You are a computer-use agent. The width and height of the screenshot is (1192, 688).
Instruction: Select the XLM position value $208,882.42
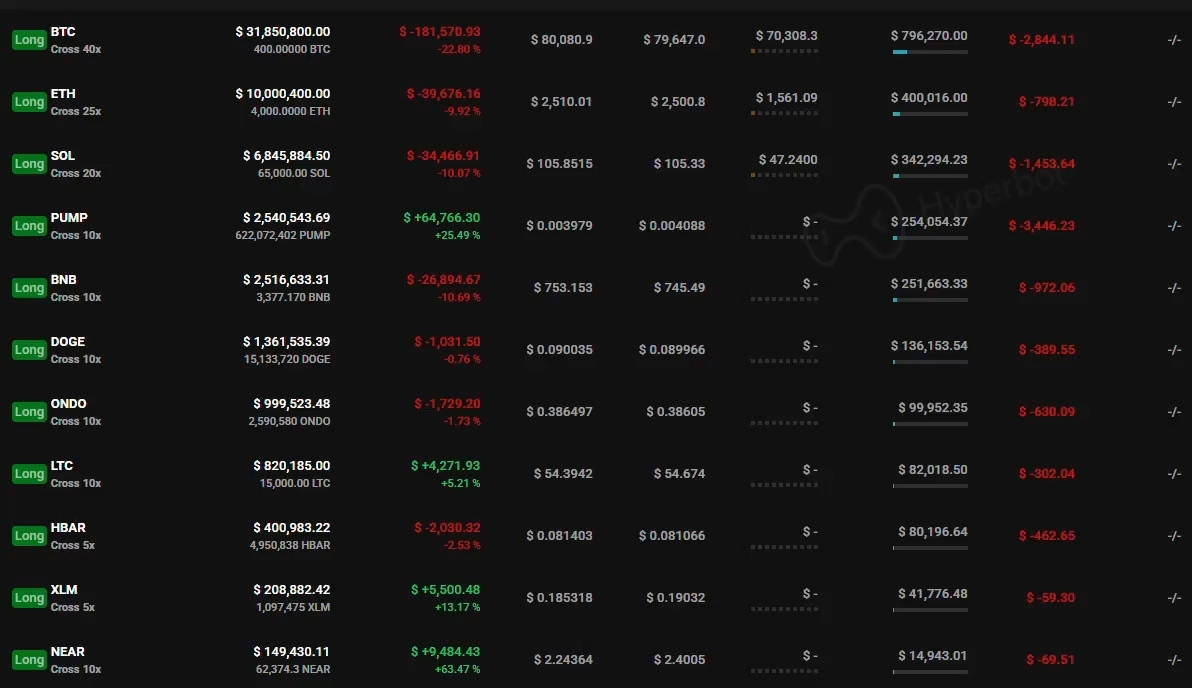292,590
